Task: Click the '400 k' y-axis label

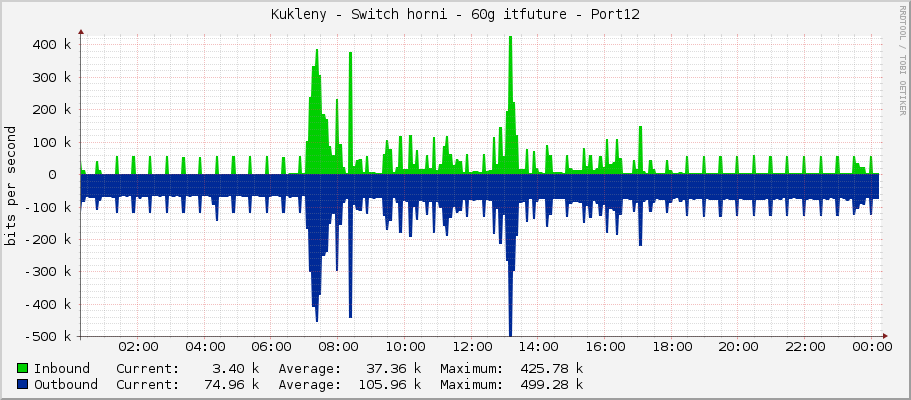Action: (52, 45)
